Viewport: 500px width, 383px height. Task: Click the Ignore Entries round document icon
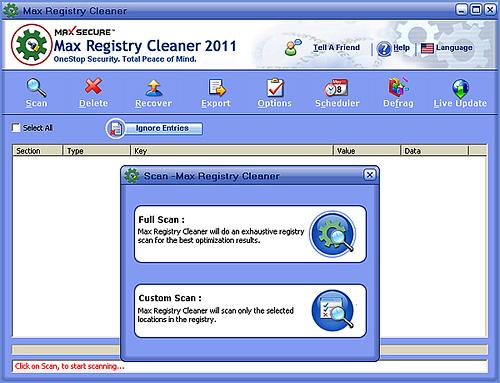[115, 128]
